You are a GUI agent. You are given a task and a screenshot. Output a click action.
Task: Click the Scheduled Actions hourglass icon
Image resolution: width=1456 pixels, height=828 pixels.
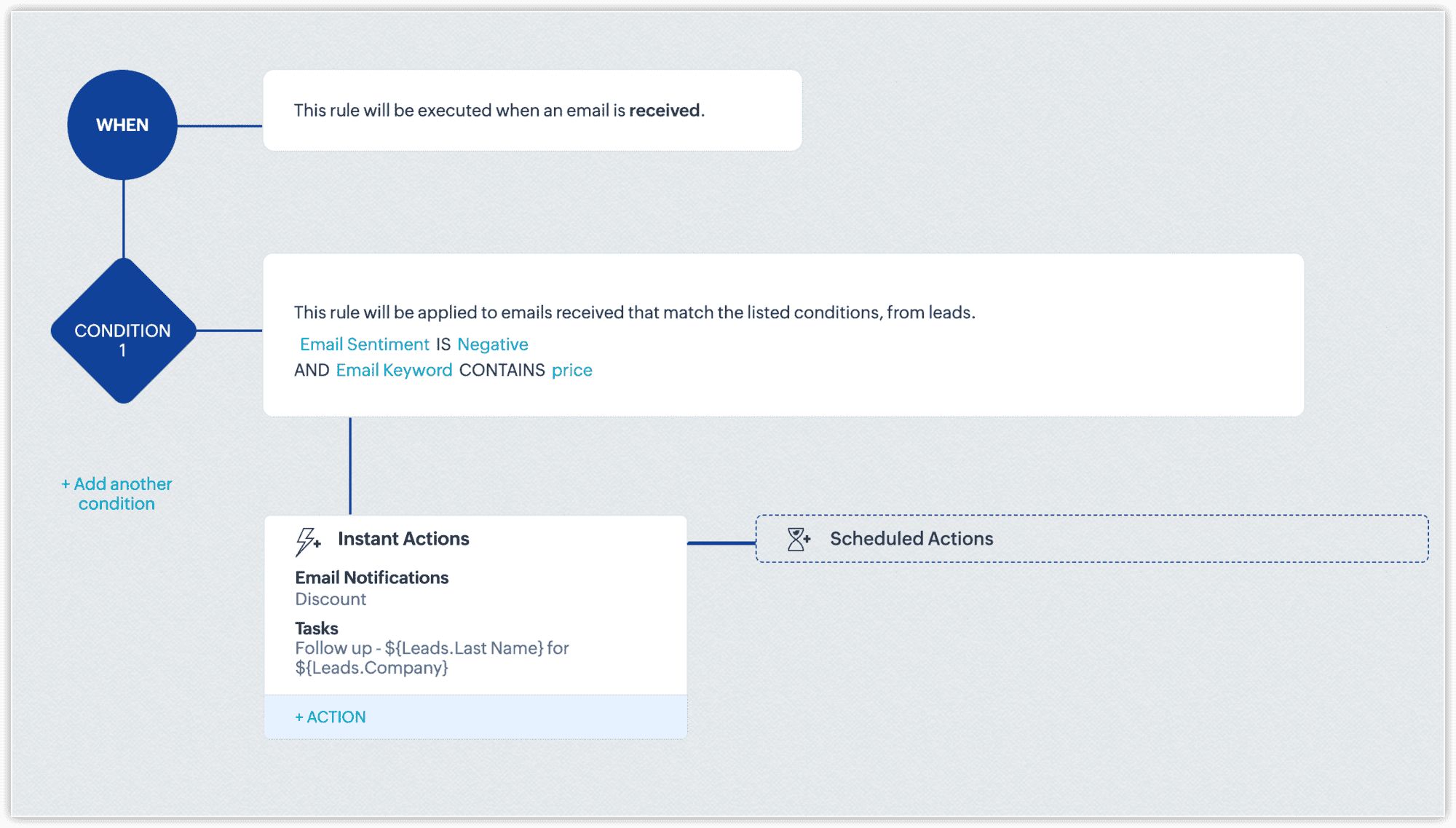coord(798,539)
